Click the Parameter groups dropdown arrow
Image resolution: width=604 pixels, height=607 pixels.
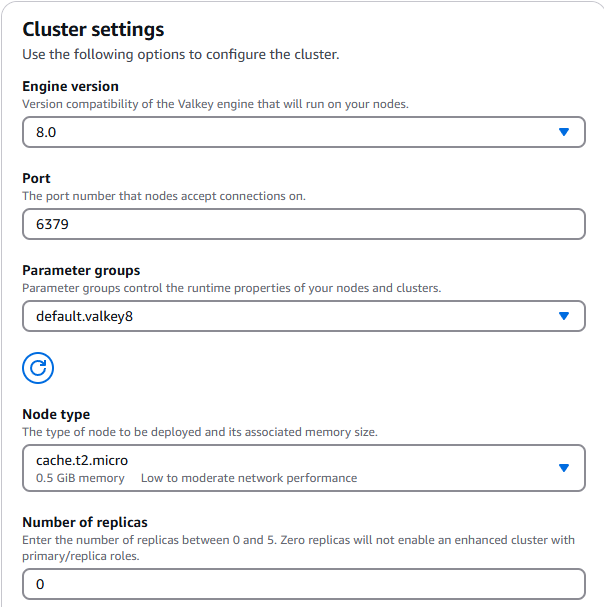coord(564,316)
